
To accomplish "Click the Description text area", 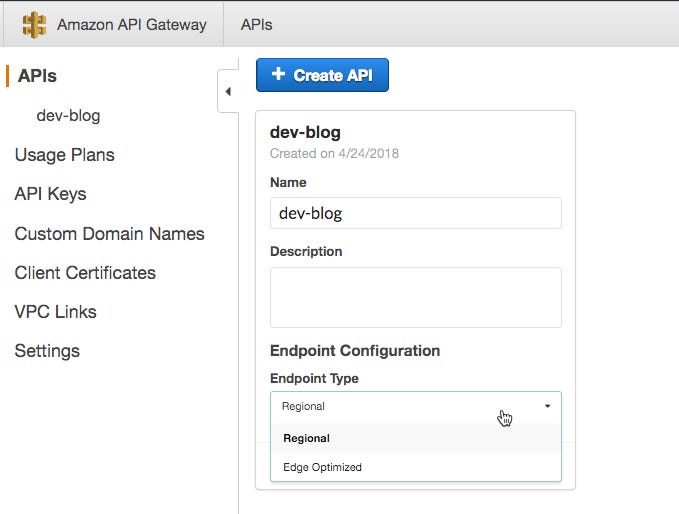I will 416,297.
